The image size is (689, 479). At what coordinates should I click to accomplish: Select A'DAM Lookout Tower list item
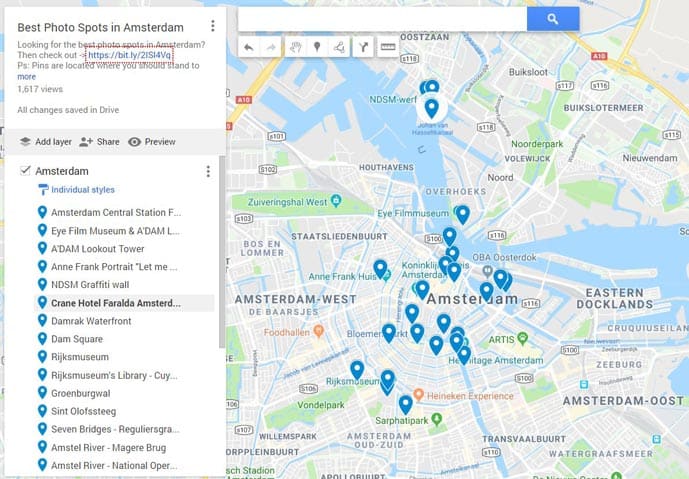coord(124,249)
